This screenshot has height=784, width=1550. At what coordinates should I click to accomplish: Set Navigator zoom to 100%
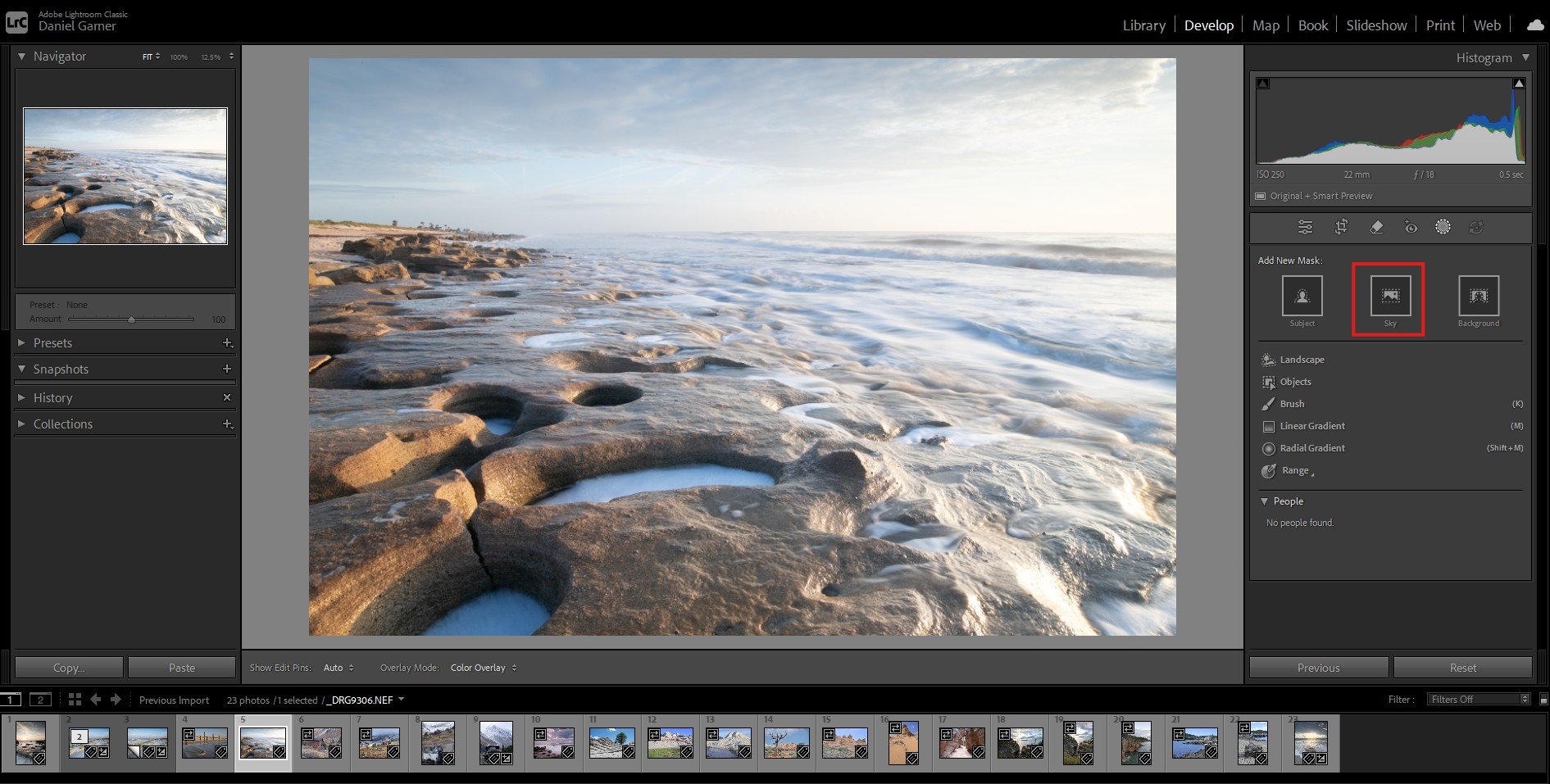179,57
